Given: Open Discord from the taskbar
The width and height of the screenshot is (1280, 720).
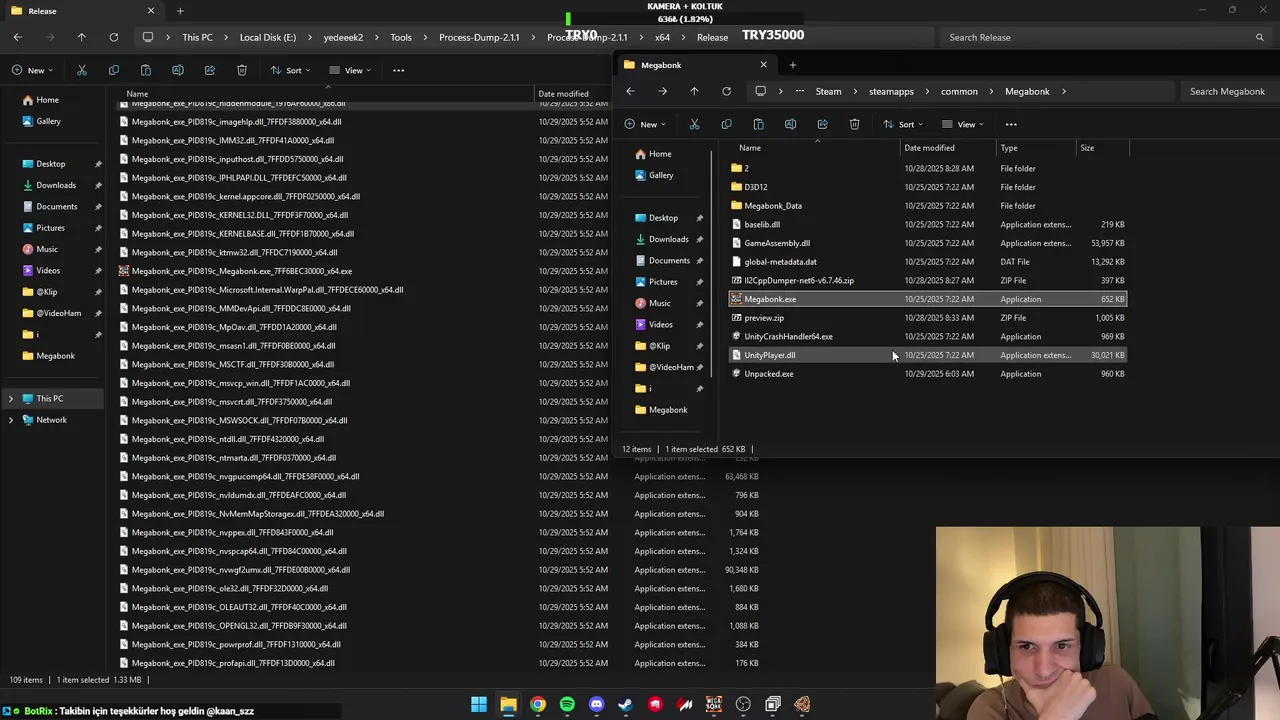Looking at the screenshot, I should click(x=597, y=704).
